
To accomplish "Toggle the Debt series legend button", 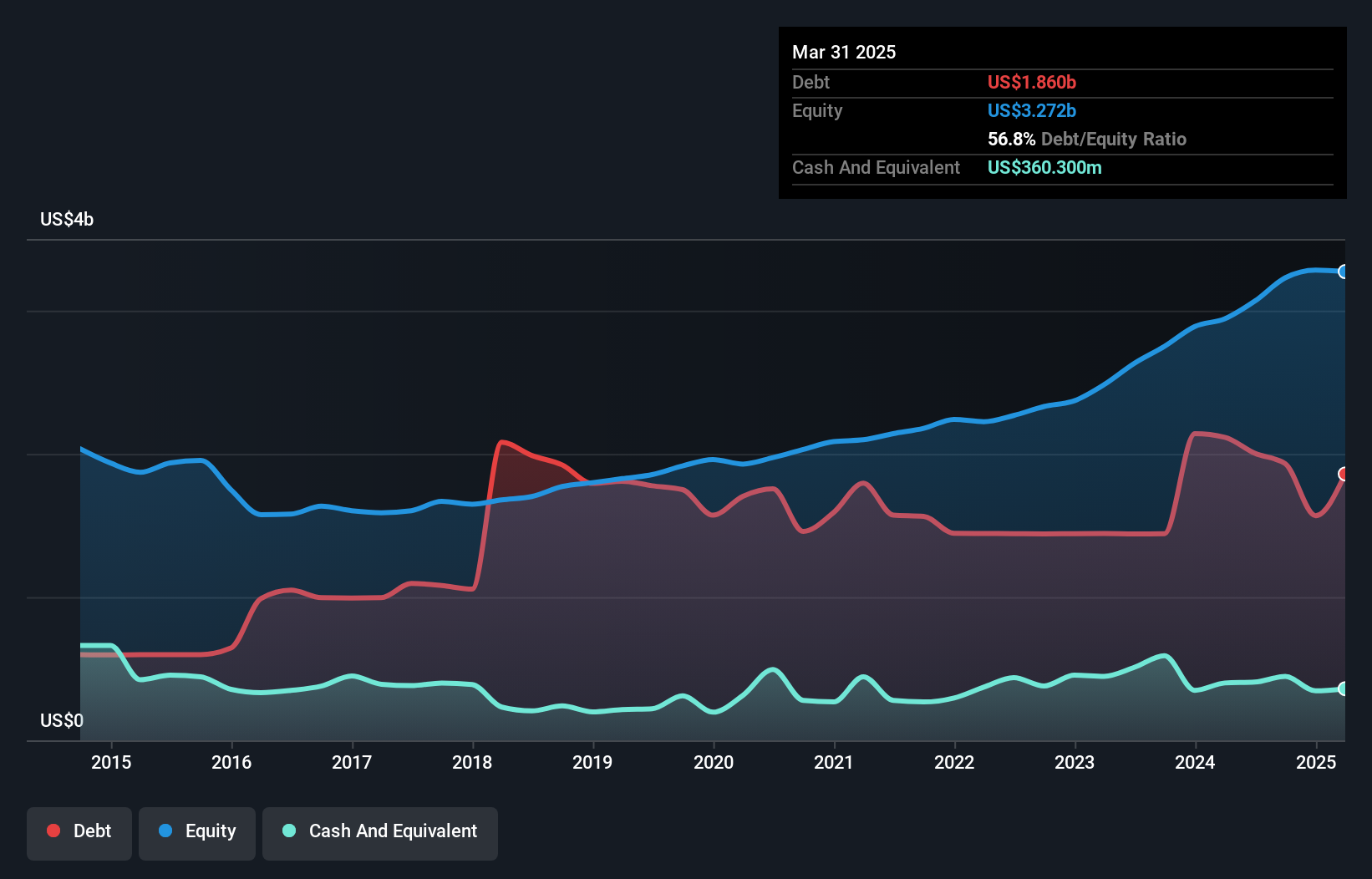I will [x=79, y=833].
